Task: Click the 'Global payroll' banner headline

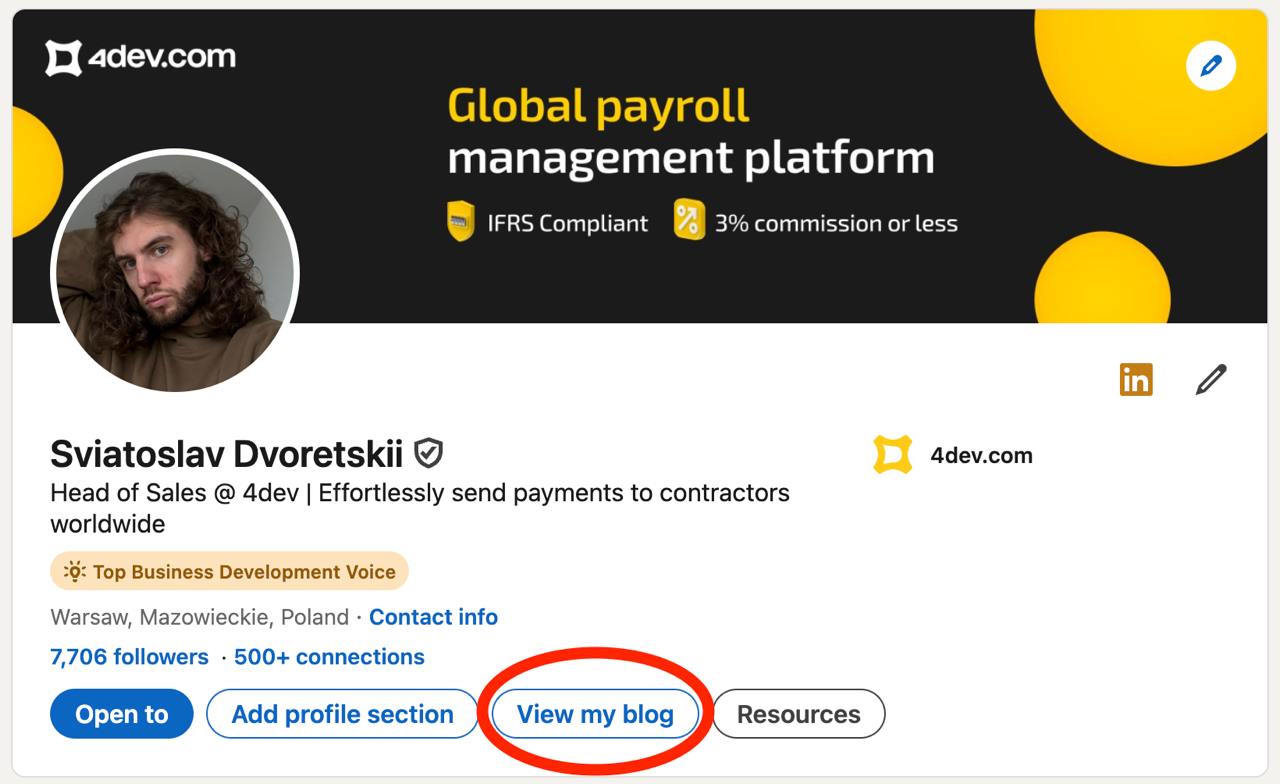Action: [x=598, y=106]
